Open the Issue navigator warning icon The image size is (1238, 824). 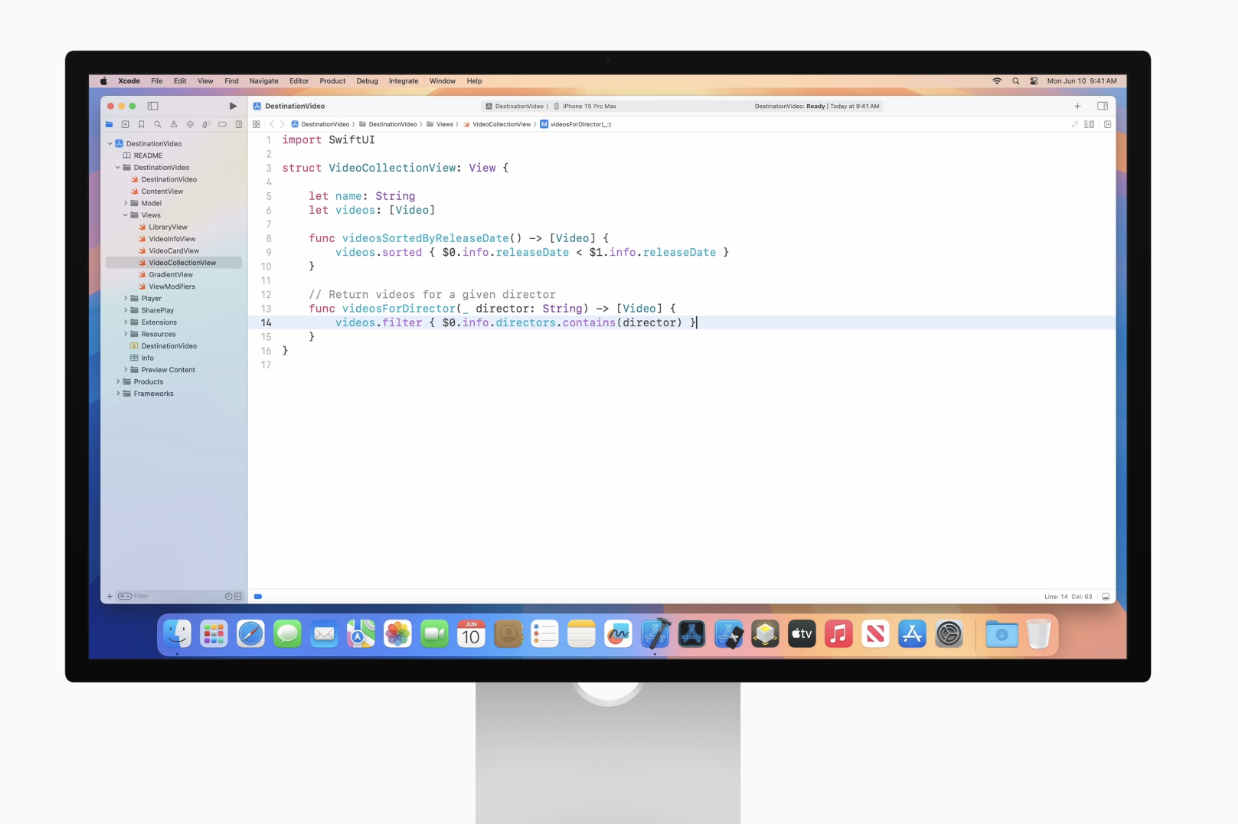coord(173,125)
